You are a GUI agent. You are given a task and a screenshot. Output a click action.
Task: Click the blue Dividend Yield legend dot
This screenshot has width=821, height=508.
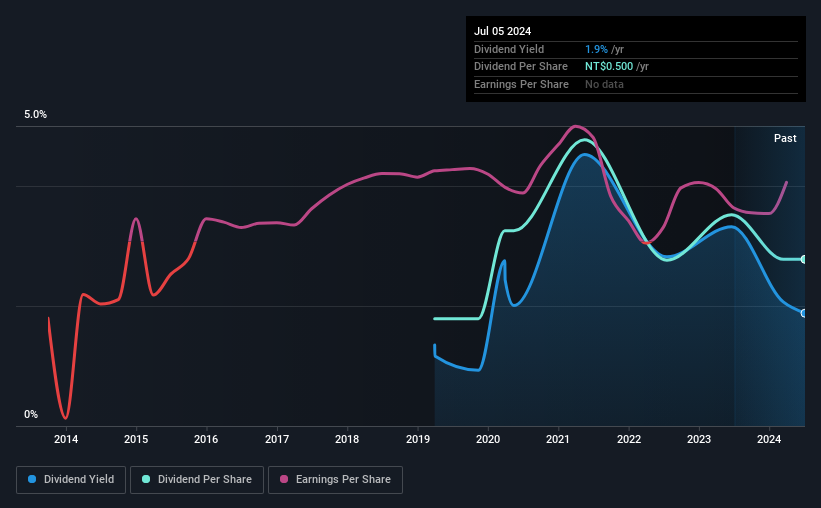(32, 479)
